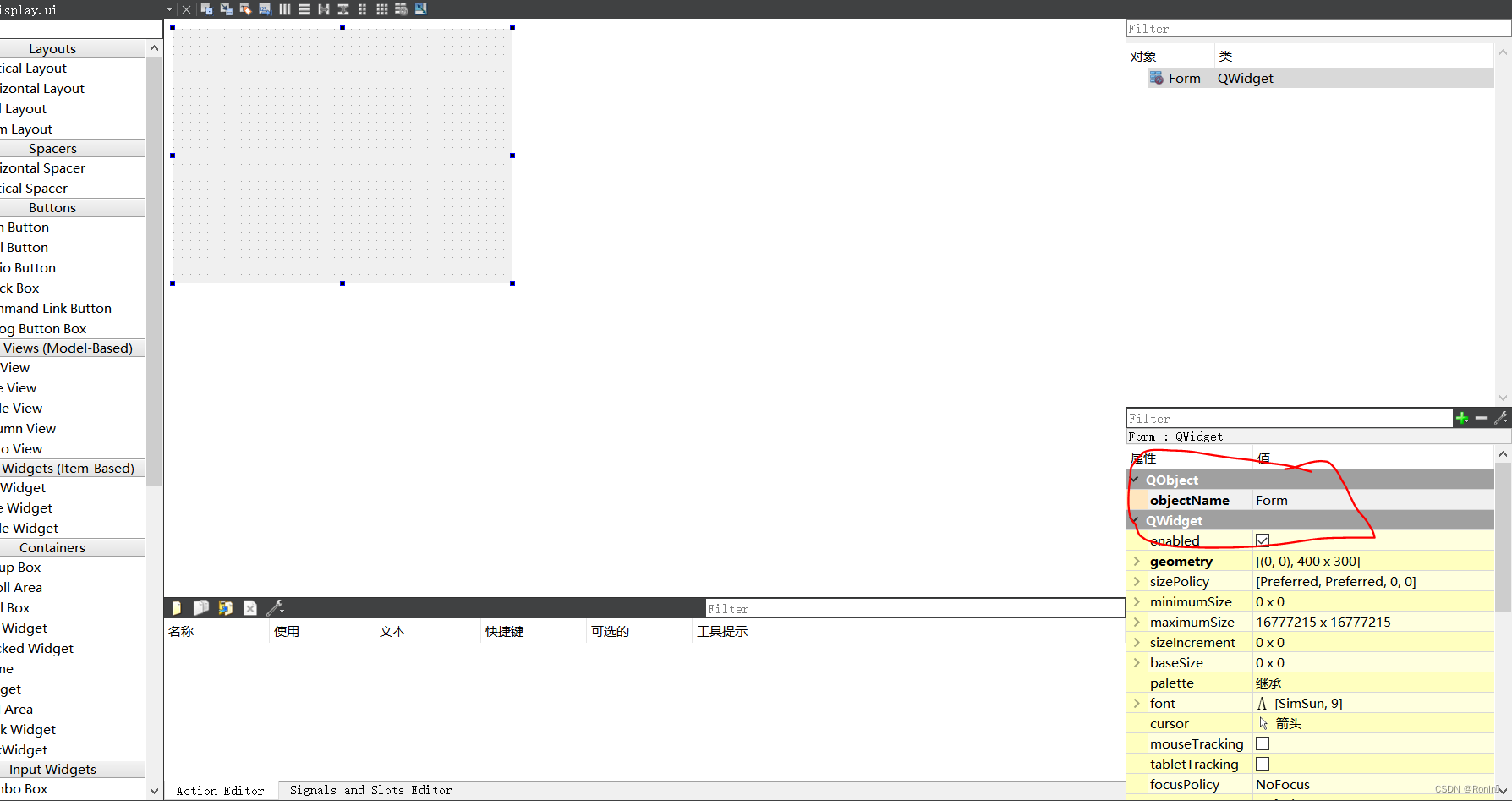Apply a vertical layout to the form

(x=304, y=9)
